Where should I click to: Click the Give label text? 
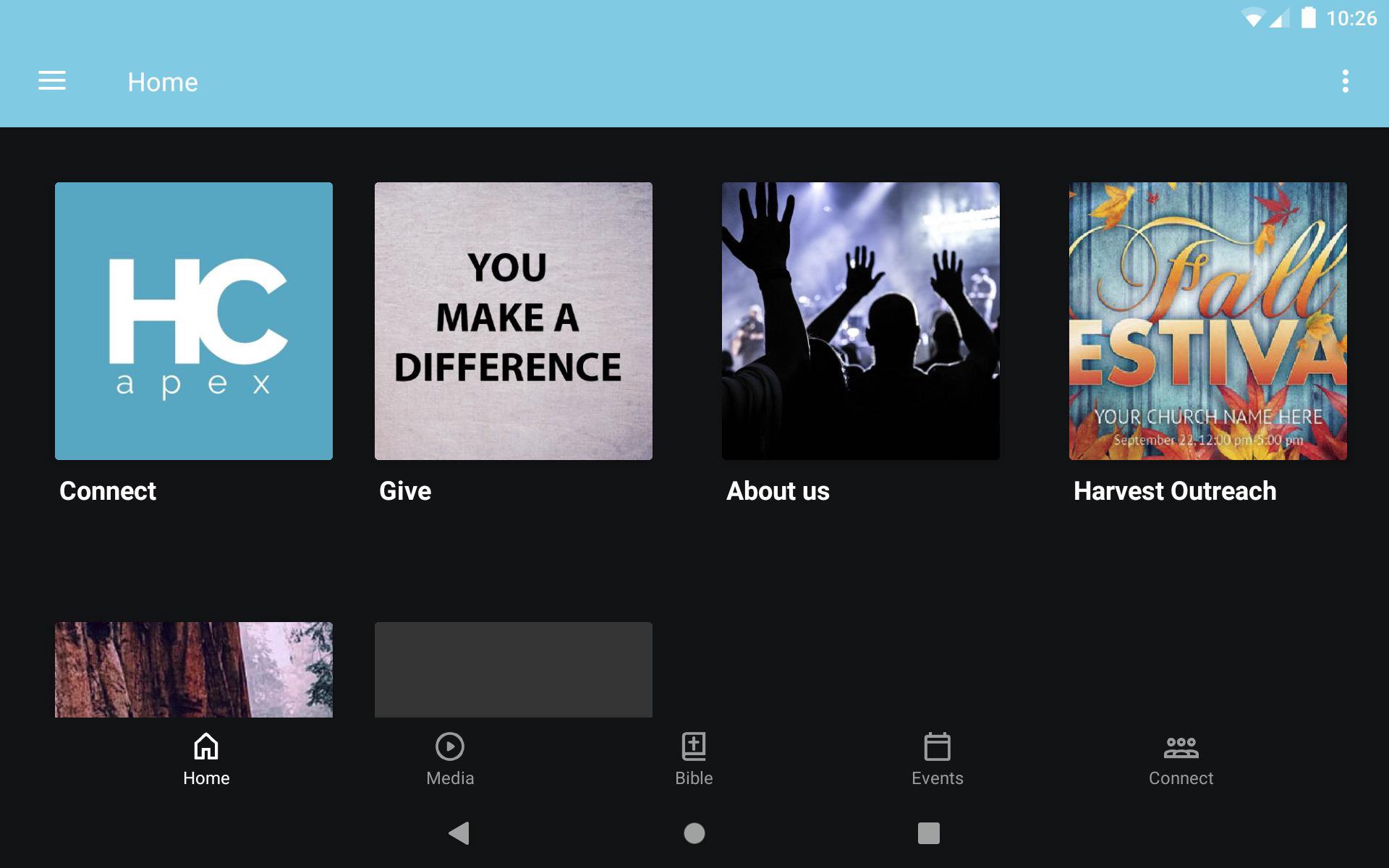(405, 491)
